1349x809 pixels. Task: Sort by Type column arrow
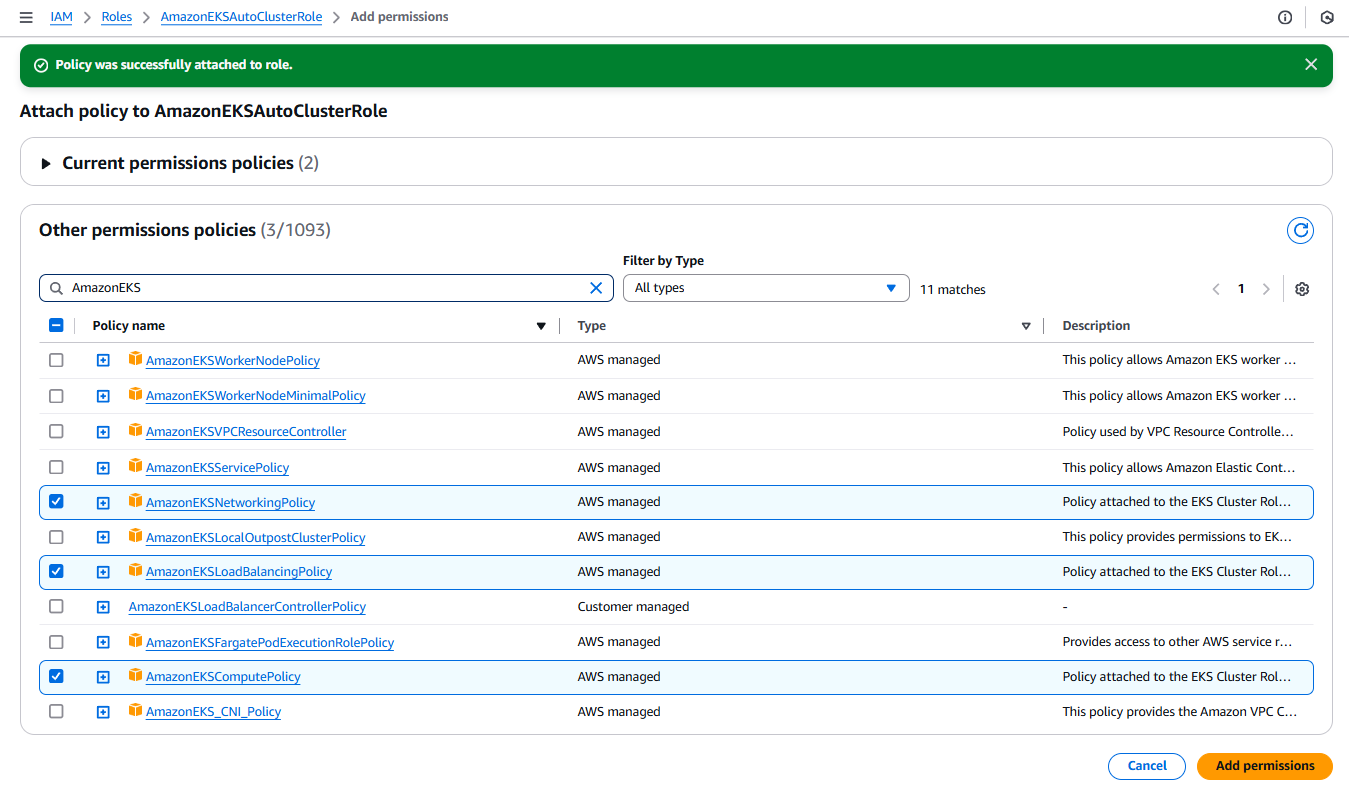click(x=1026, y=326)
